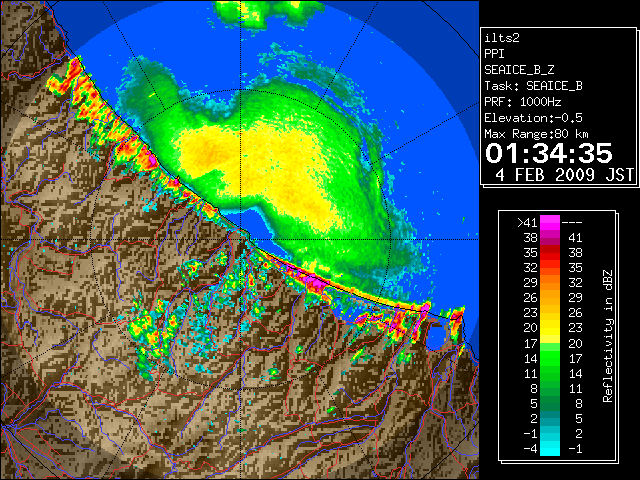Click the '>41' legend value
This screenshot has height=480, width=640.
pos(527,223)
